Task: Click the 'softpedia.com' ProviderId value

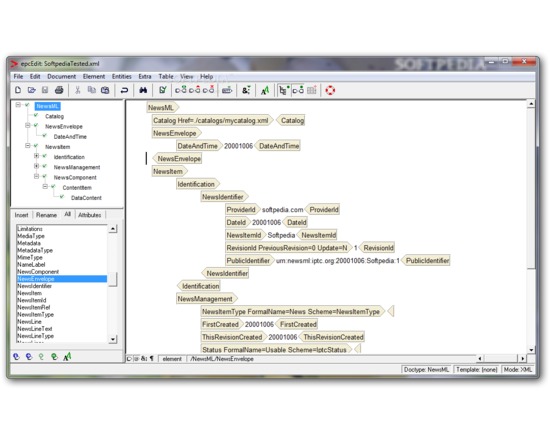Action: click(282, 209)
